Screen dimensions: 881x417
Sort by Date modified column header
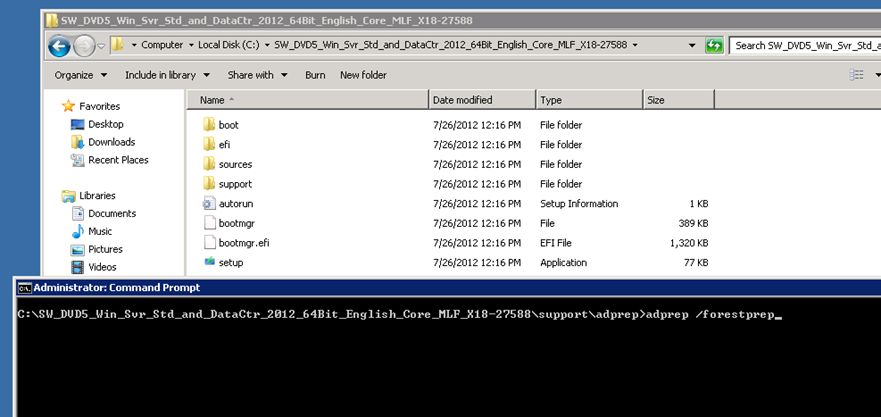click(482, 100)
